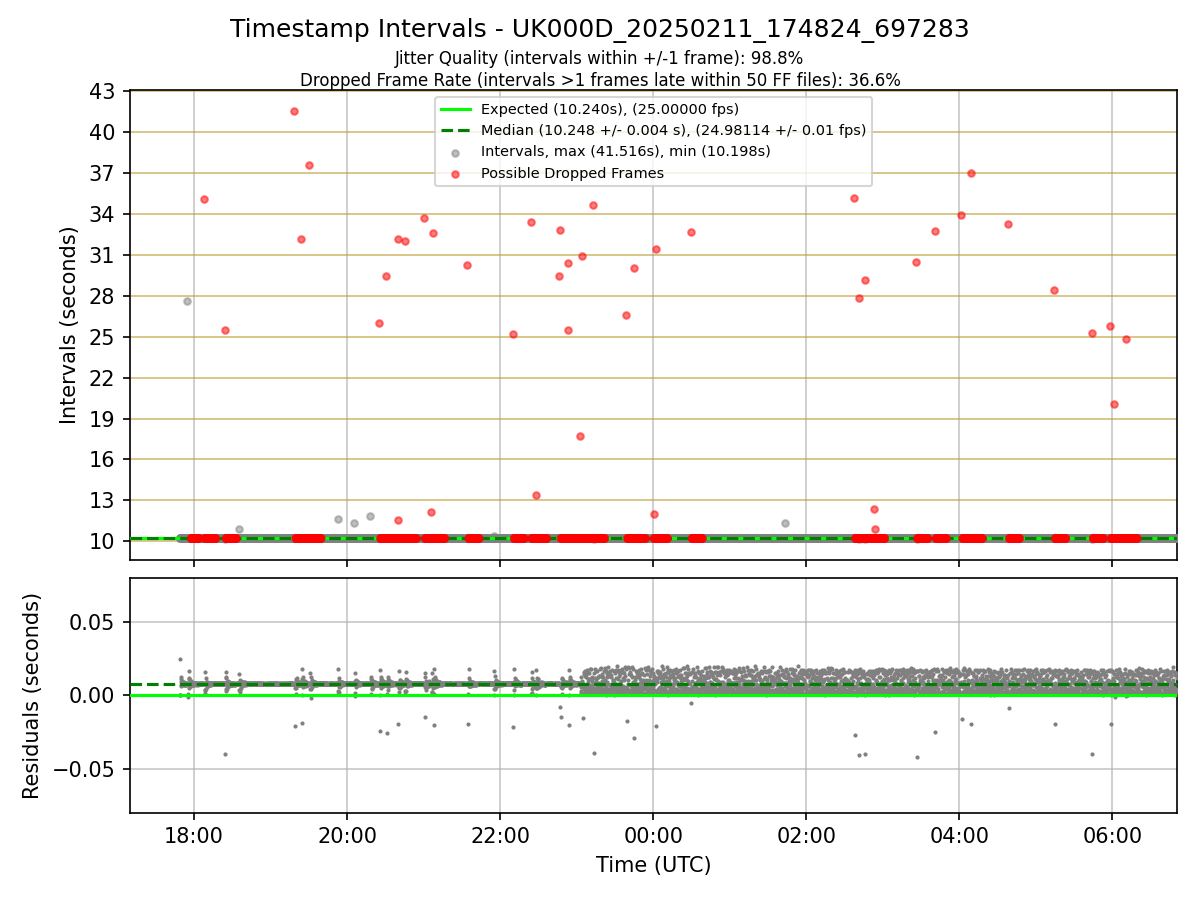Click the highest red dropped-frame point near 41.5 seconds

[x=294, y=111]
